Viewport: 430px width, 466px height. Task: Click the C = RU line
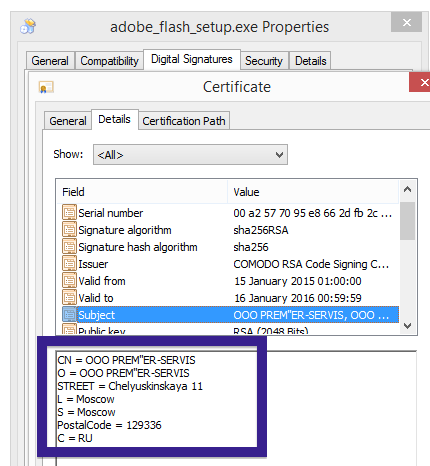point(75,438)
